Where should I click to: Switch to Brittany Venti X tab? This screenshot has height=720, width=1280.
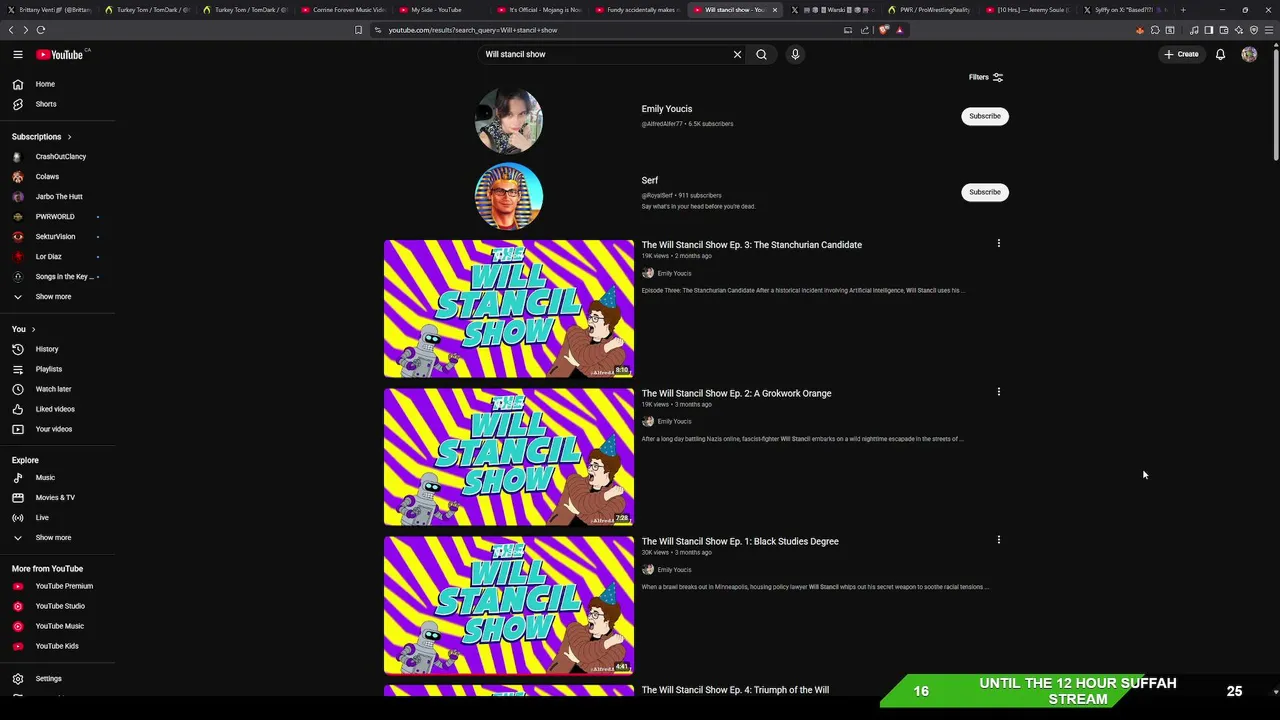click(x=50, y=10)
